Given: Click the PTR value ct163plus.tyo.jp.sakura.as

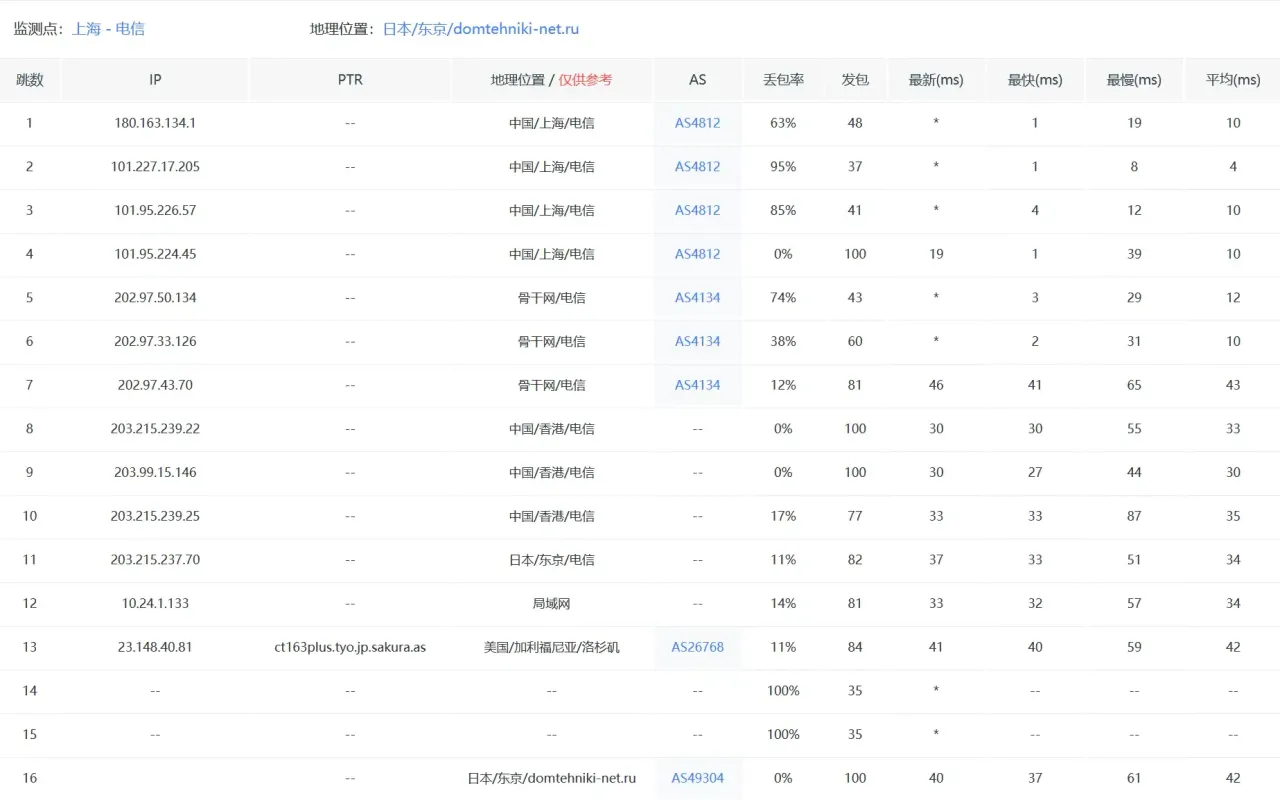Looking at the screenshot, I should tap(350, 647).
